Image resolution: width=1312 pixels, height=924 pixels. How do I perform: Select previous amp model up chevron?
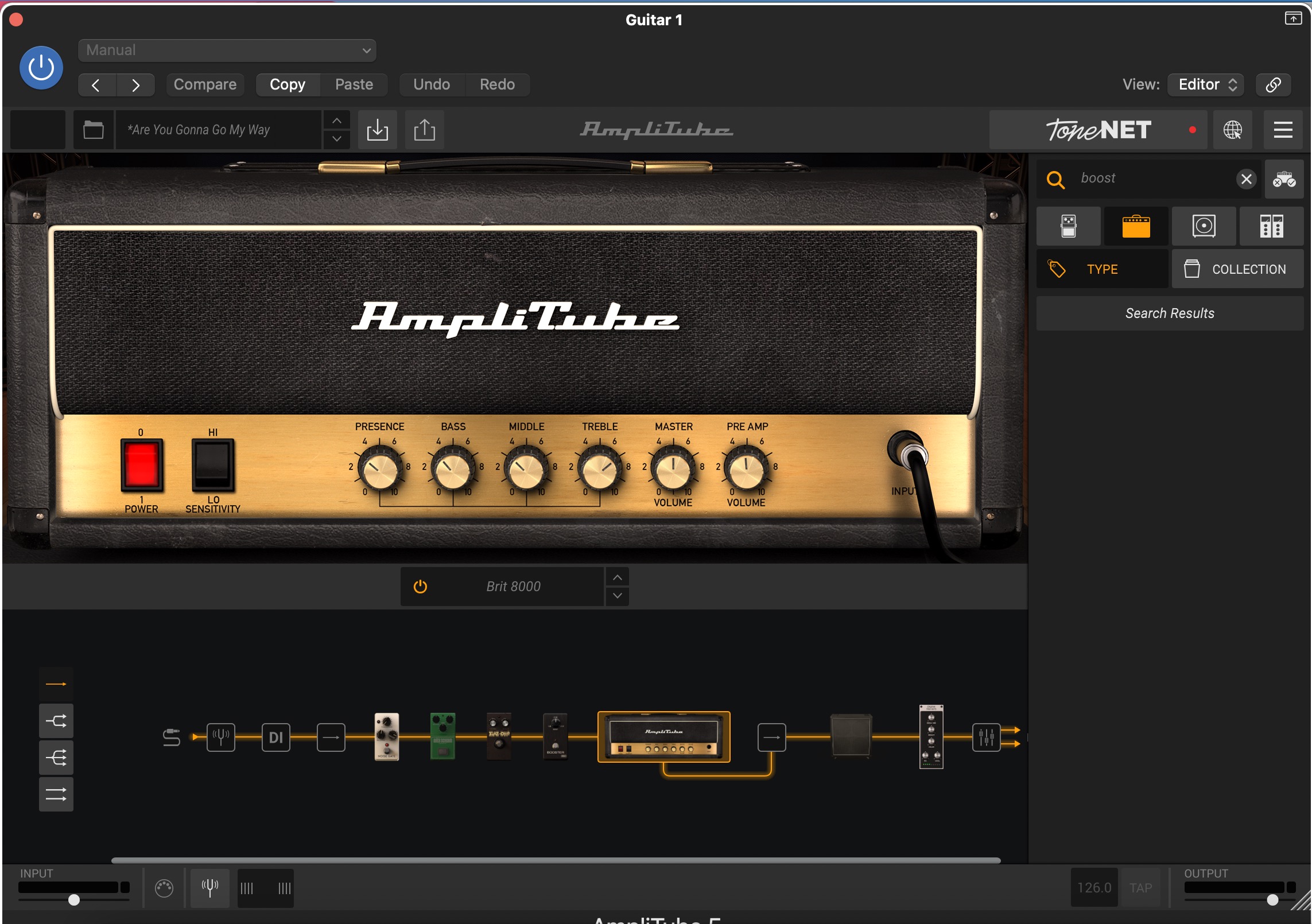[618, 577]
